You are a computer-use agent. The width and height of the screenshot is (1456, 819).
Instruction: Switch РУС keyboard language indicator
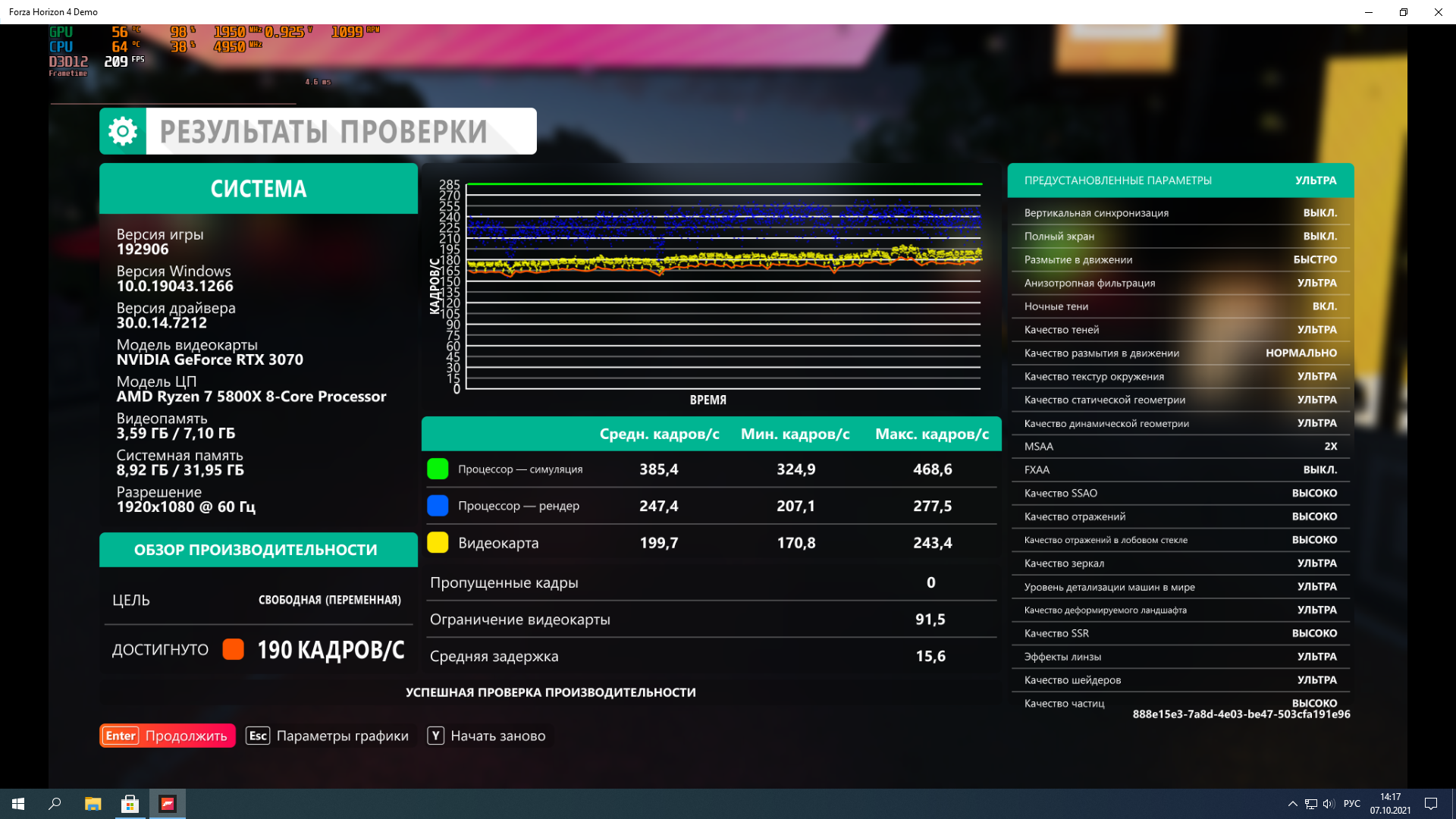pyautogui.click(x=1351, y=804)
